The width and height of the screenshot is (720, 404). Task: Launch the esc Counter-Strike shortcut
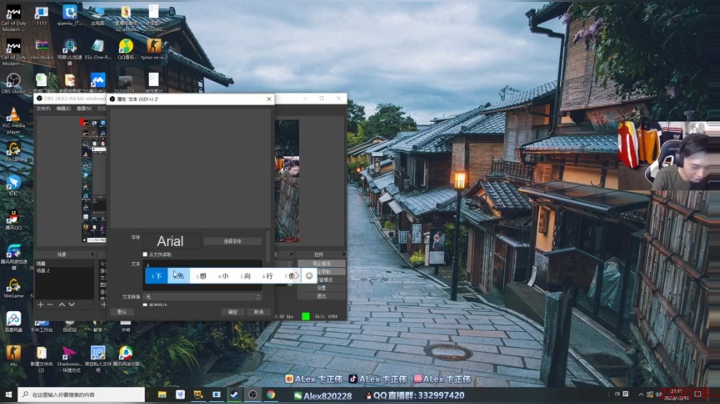tap(13, 355)
